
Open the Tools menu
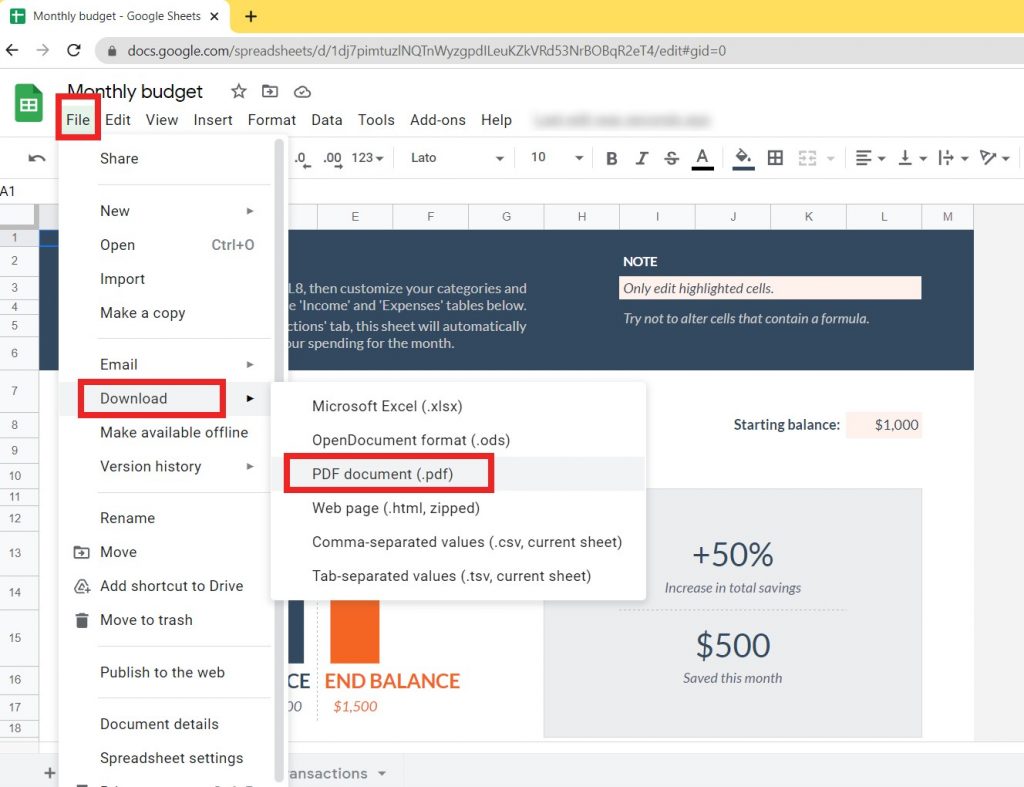point(376,120)
